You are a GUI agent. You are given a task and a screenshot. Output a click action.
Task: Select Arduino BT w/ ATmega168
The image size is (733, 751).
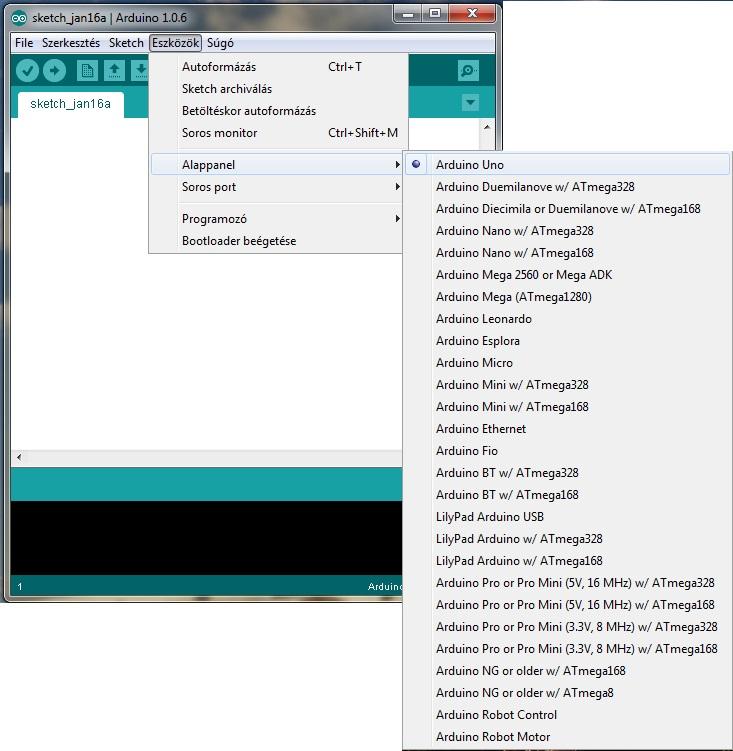567,495
